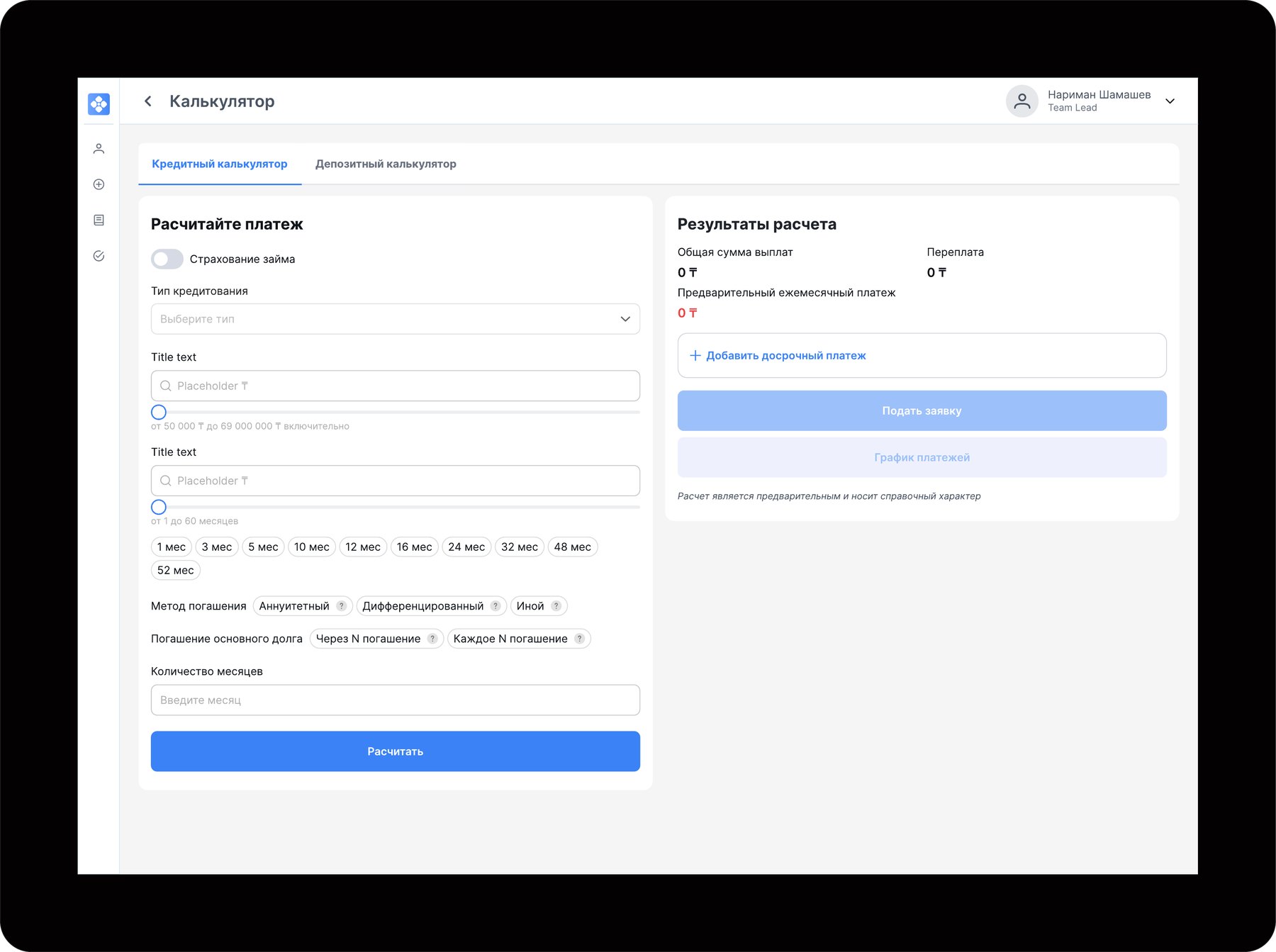This screenshot has height=952, width=1276.
Task: Click the Подать заявку button
Action: click(922, 411)
